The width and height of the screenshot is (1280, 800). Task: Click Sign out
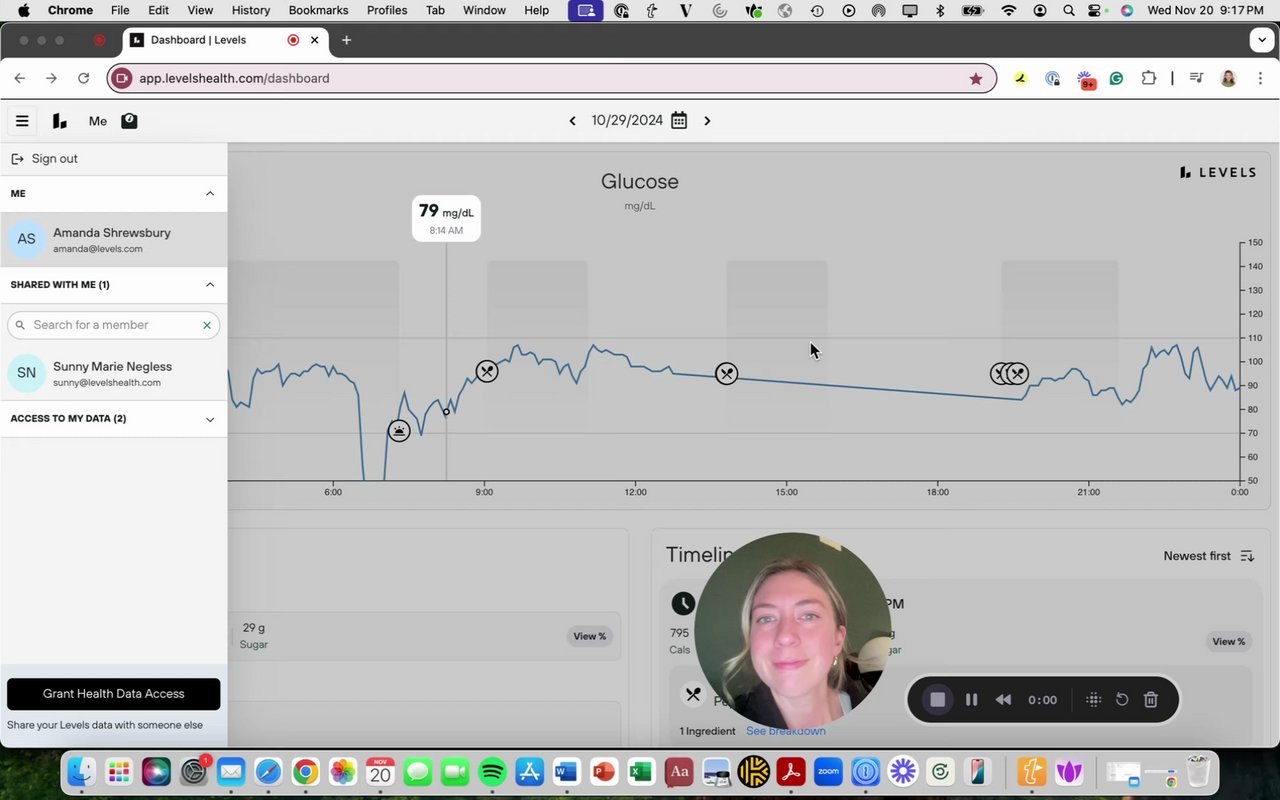coord(54,159)
